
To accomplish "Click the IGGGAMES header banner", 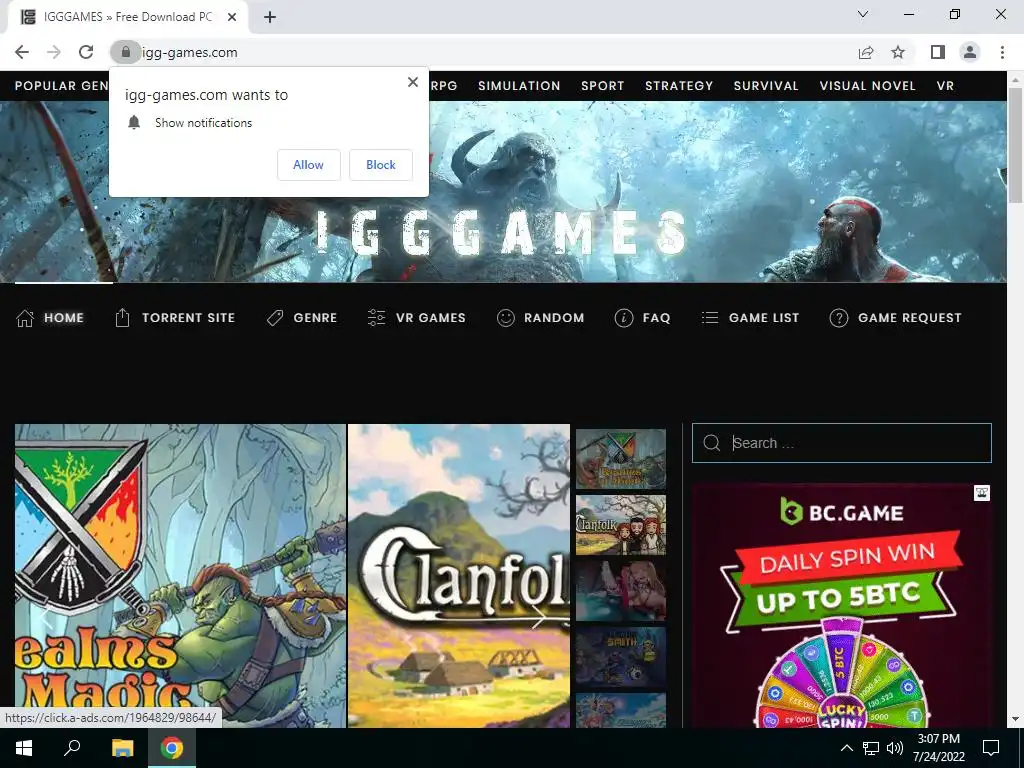I will pyautogui.click(x=504, y=191).
